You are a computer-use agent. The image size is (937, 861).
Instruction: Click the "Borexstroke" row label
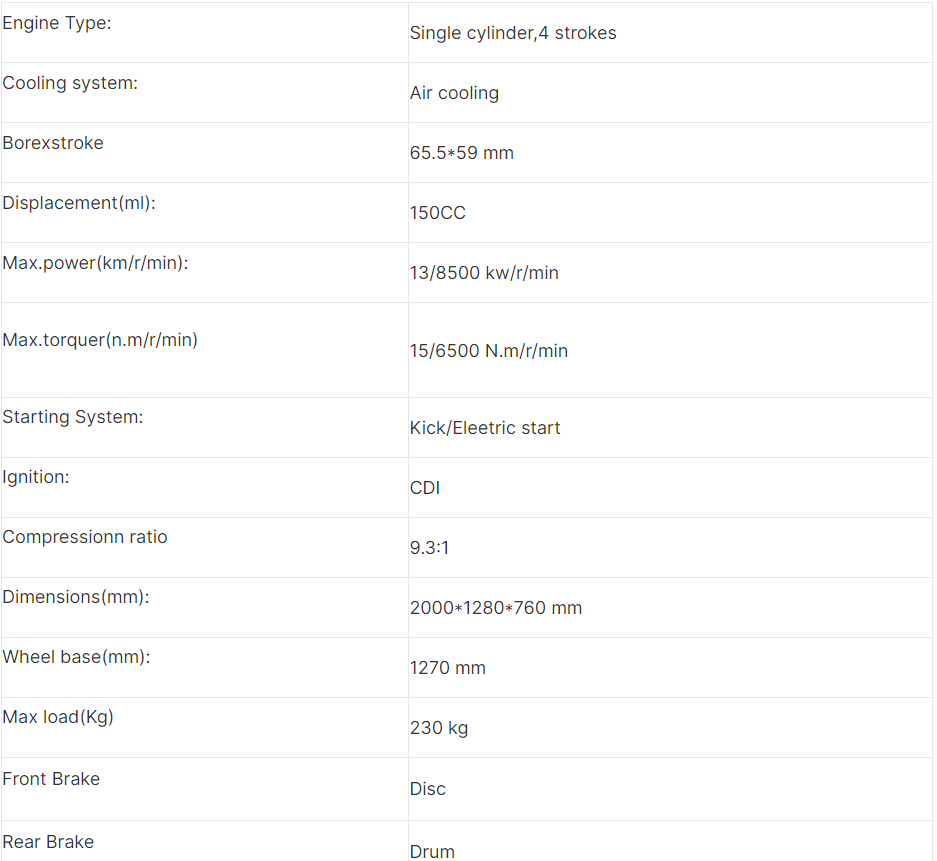tap(53, 143)
